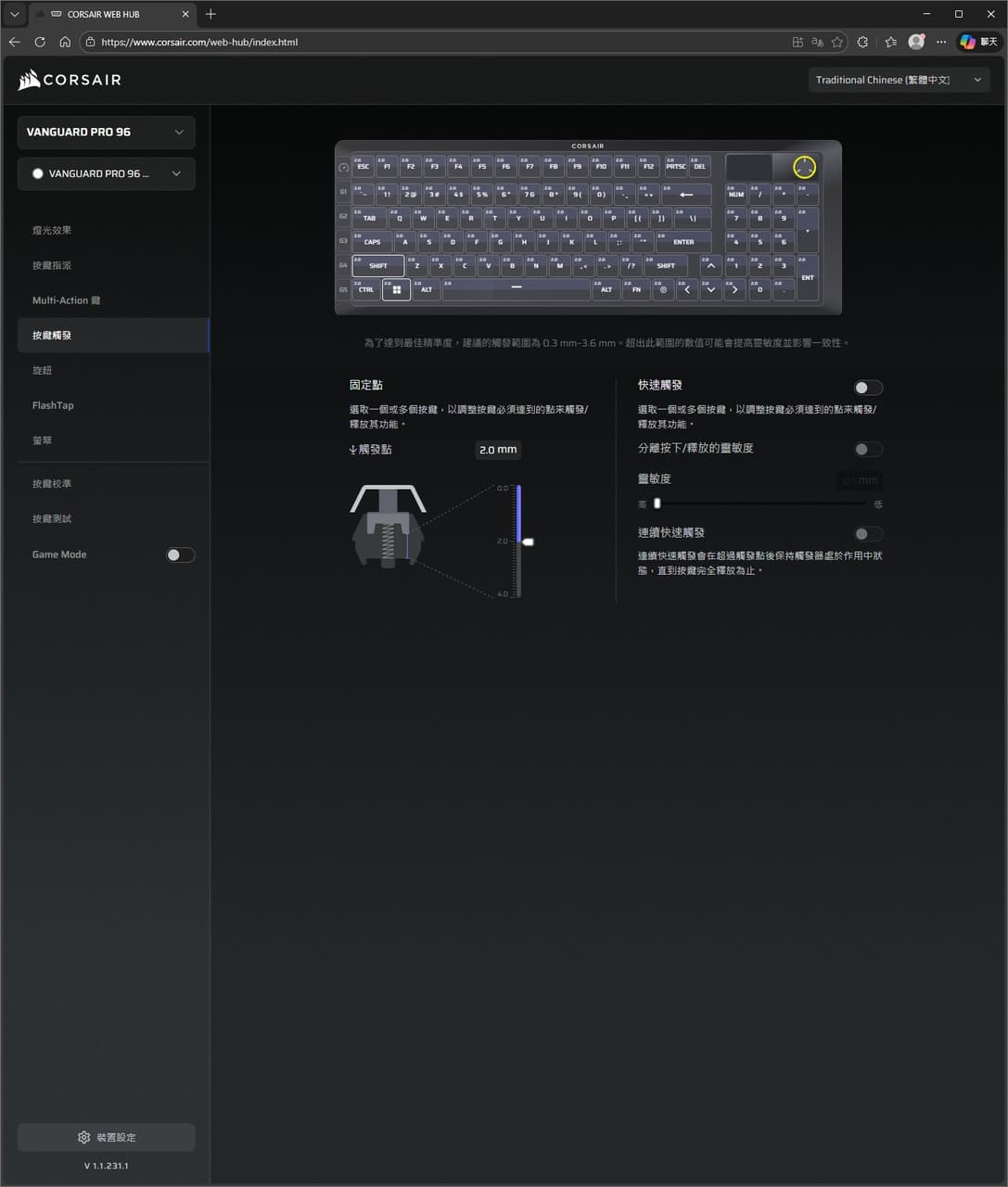Click the version text V 1.1.231.1

[x=106, y=1166]
